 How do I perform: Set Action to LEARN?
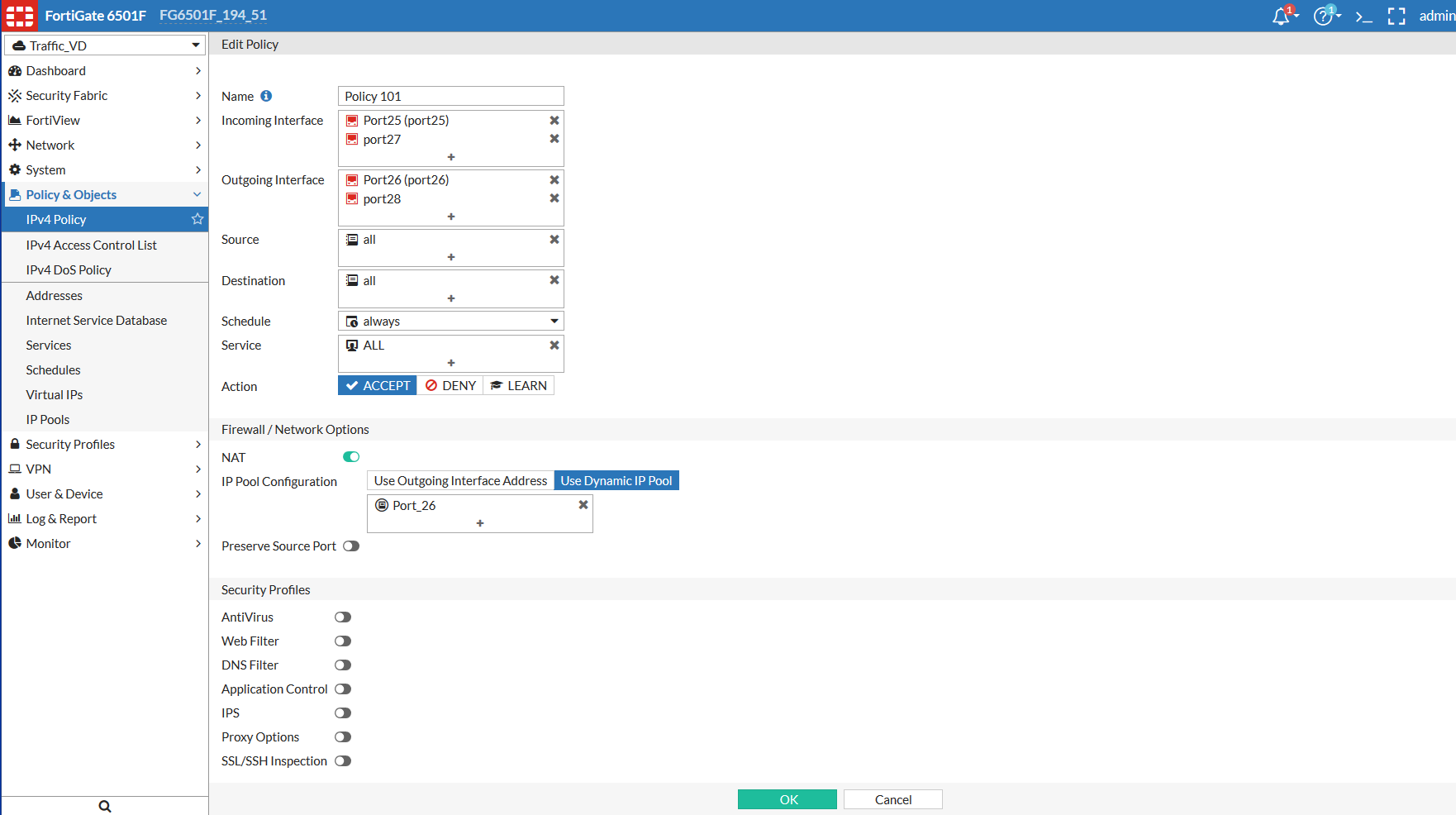(x=519, y=385)
